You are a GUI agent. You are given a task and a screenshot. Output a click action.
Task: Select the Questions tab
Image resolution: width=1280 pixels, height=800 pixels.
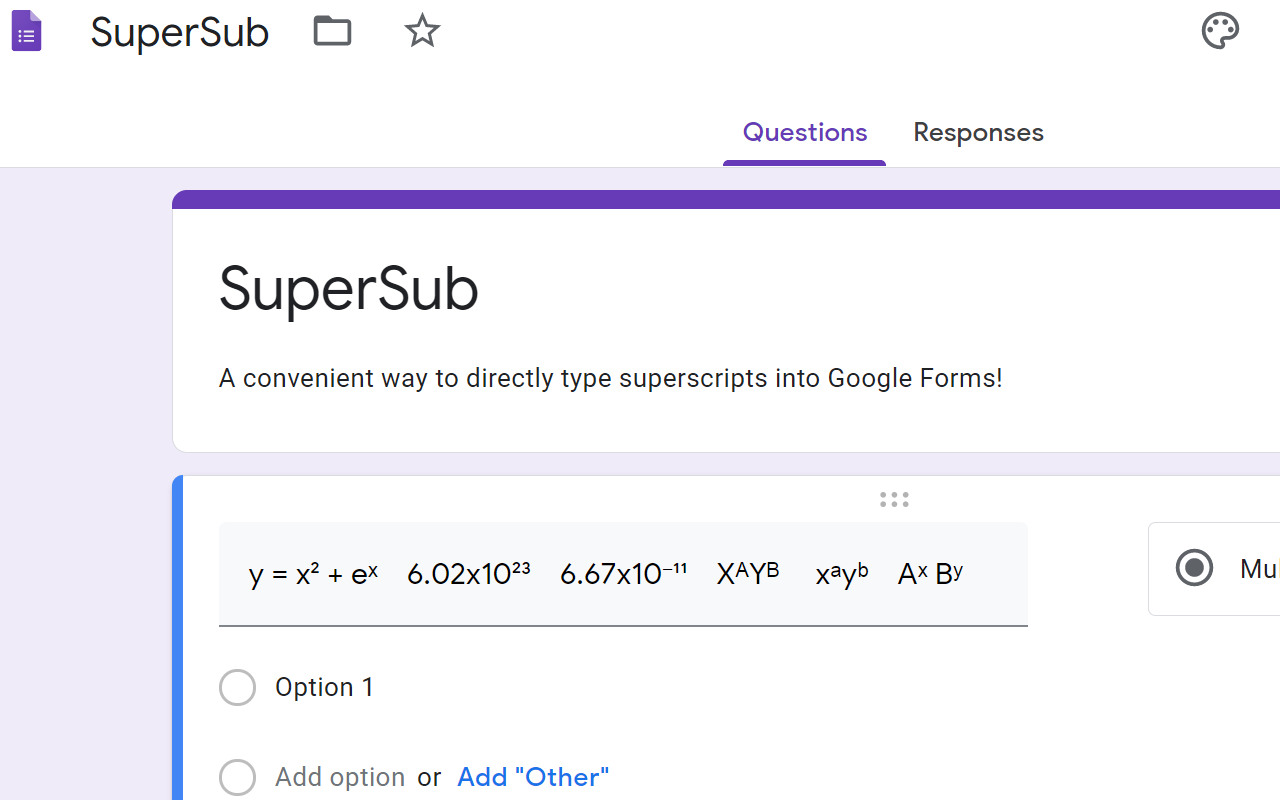[804, 132]
